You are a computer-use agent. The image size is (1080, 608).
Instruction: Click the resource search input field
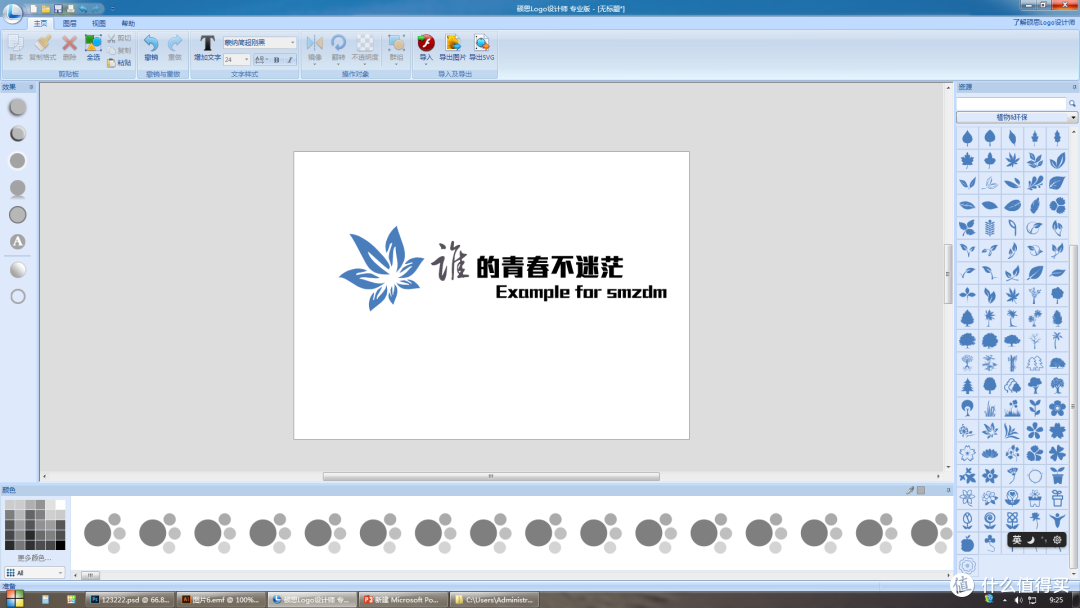tap(1011, 103)
